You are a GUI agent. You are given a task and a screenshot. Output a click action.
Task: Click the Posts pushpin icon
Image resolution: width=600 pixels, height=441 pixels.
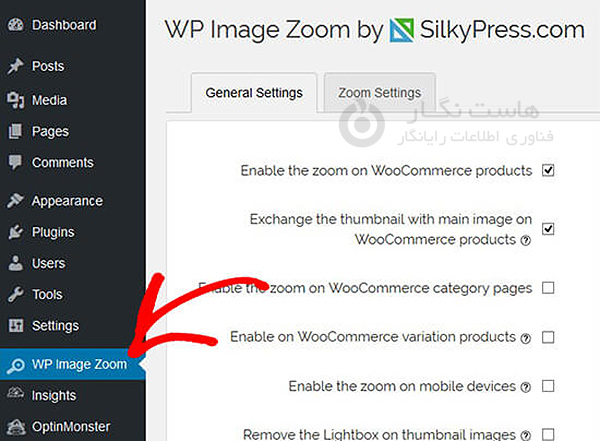pos(15,67)
